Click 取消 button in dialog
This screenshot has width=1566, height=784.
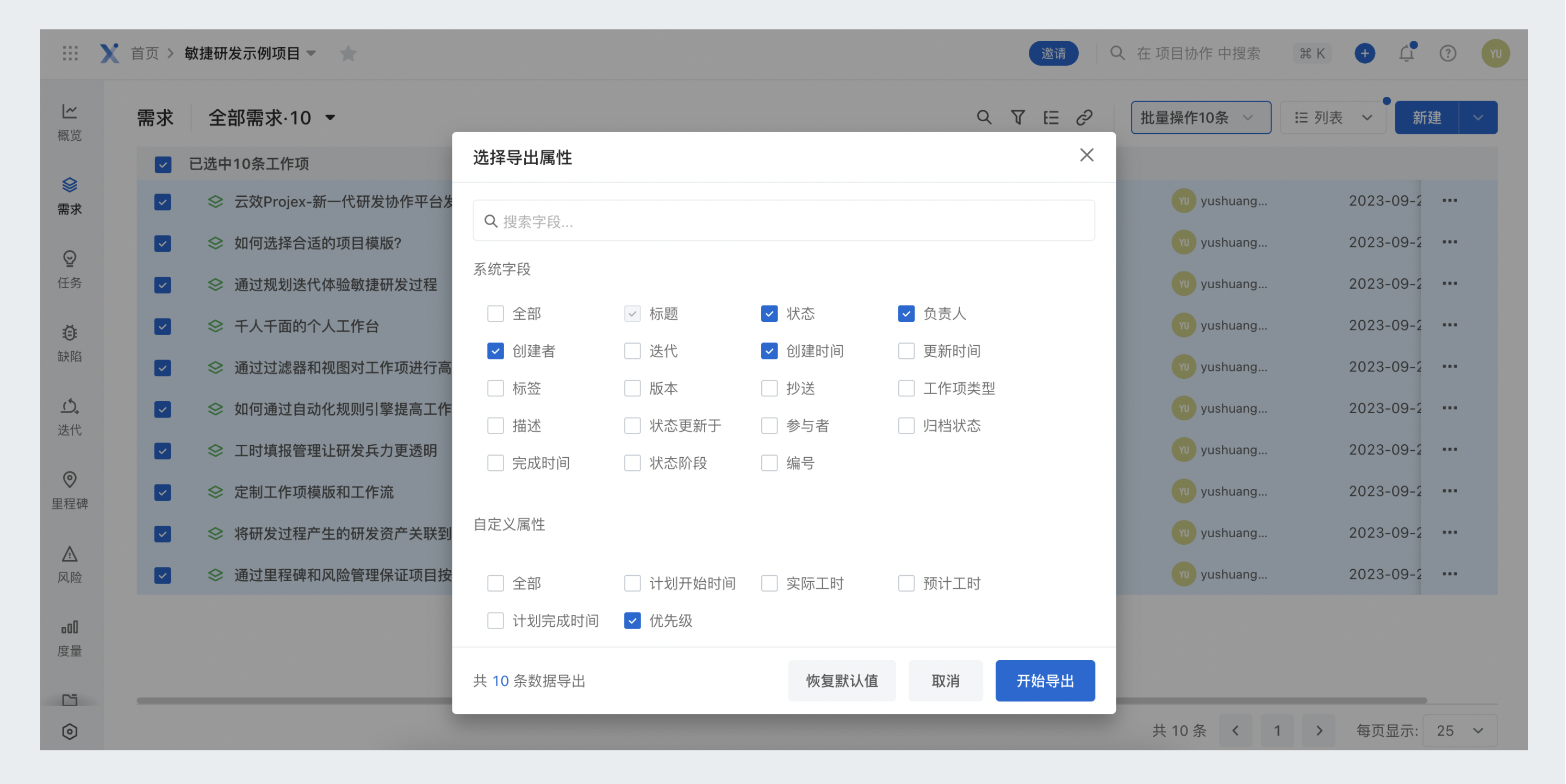[x=946, y=681]
